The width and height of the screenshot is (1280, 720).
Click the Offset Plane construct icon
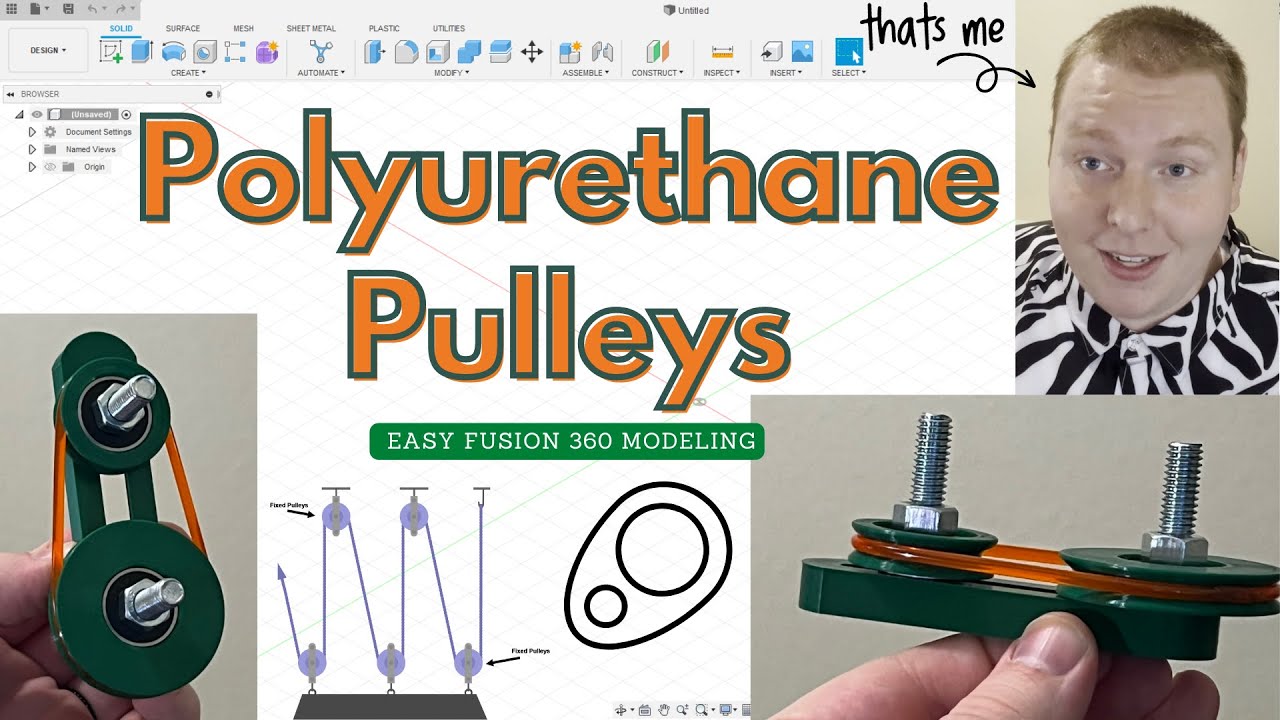click(657, 52)
